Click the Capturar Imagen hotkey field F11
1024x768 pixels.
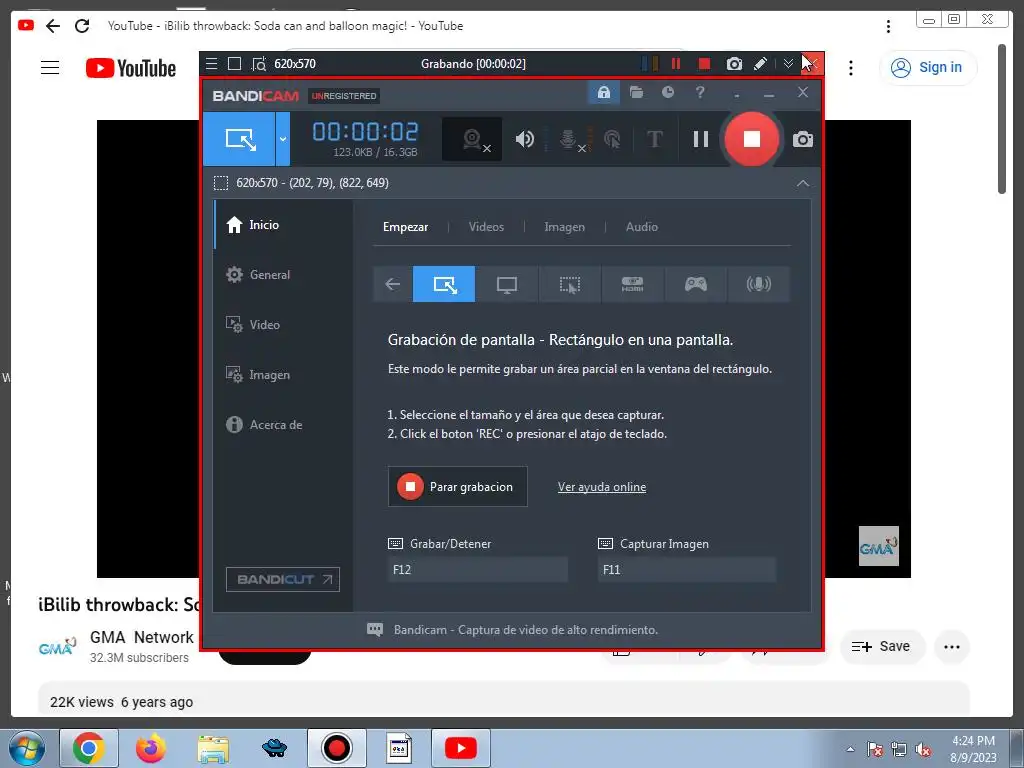[686, 569]
